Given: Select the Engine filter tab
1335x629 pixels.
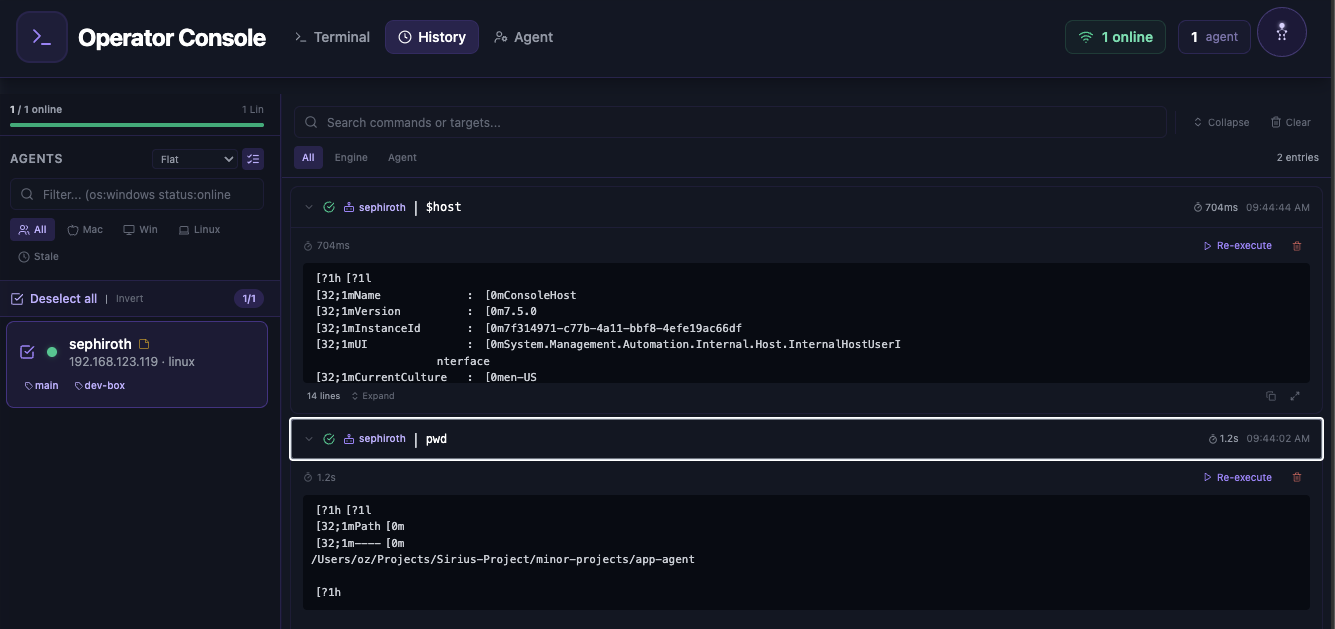Looking at the screenshot, I should tap(351, 157).
